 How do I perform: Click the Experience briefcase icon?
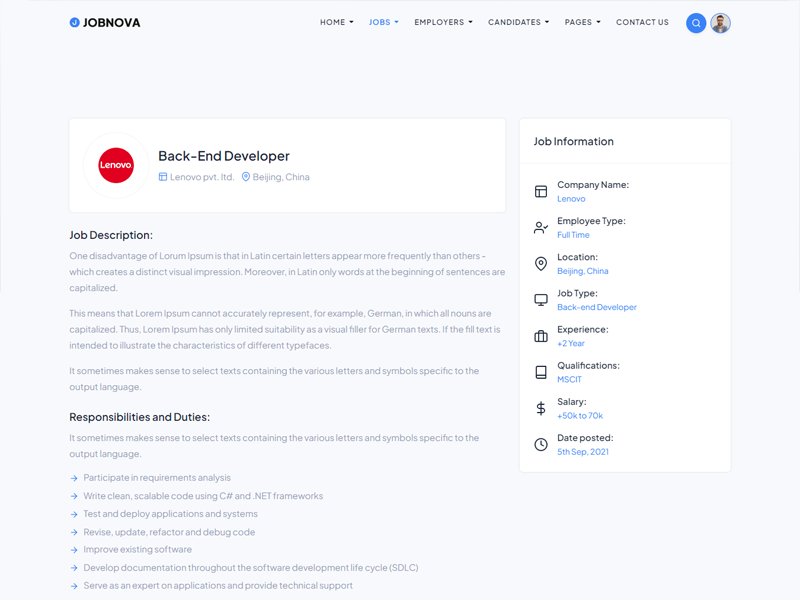click(x=541, y=336)
